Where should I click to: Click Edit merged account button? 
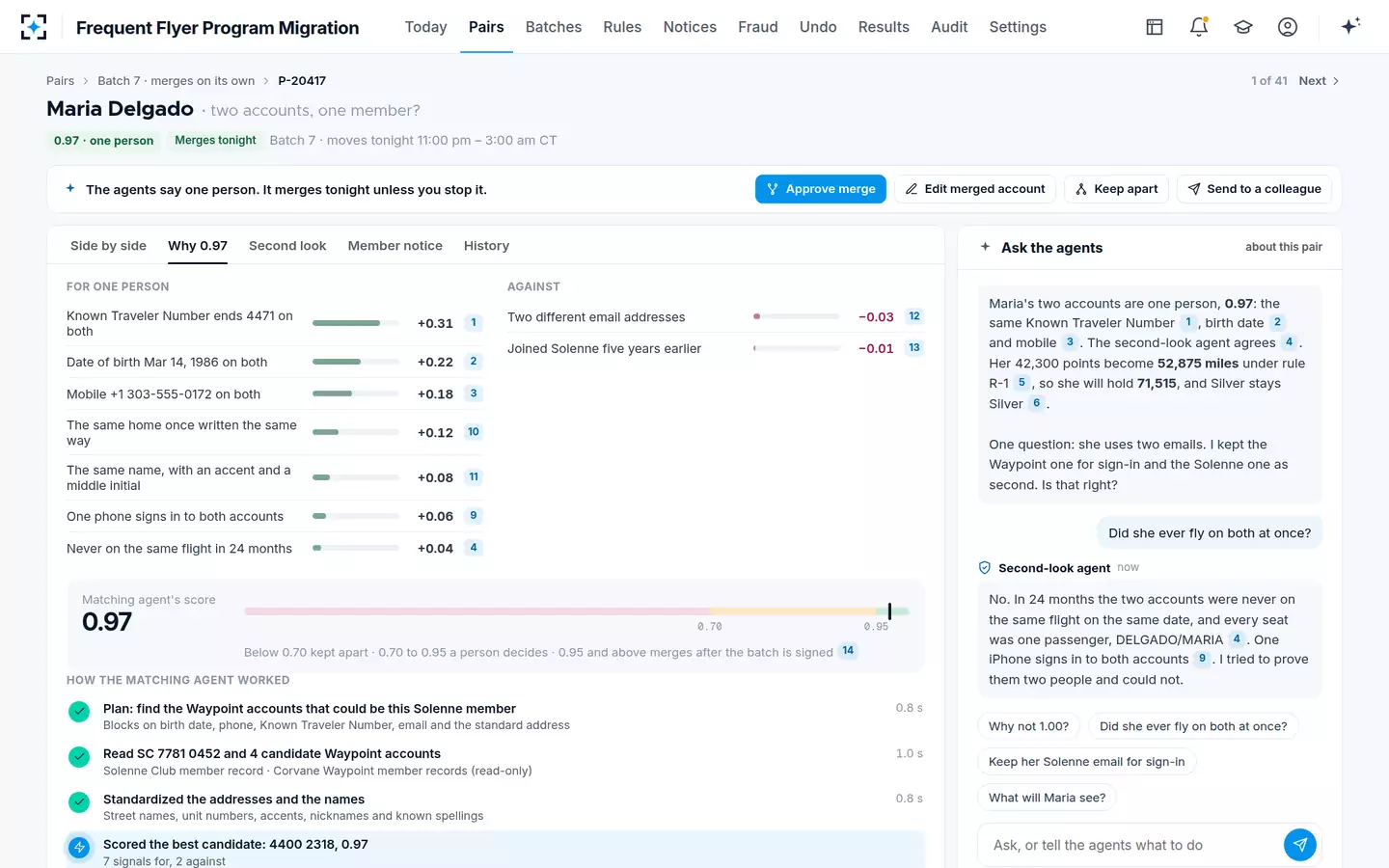(975, 189)
